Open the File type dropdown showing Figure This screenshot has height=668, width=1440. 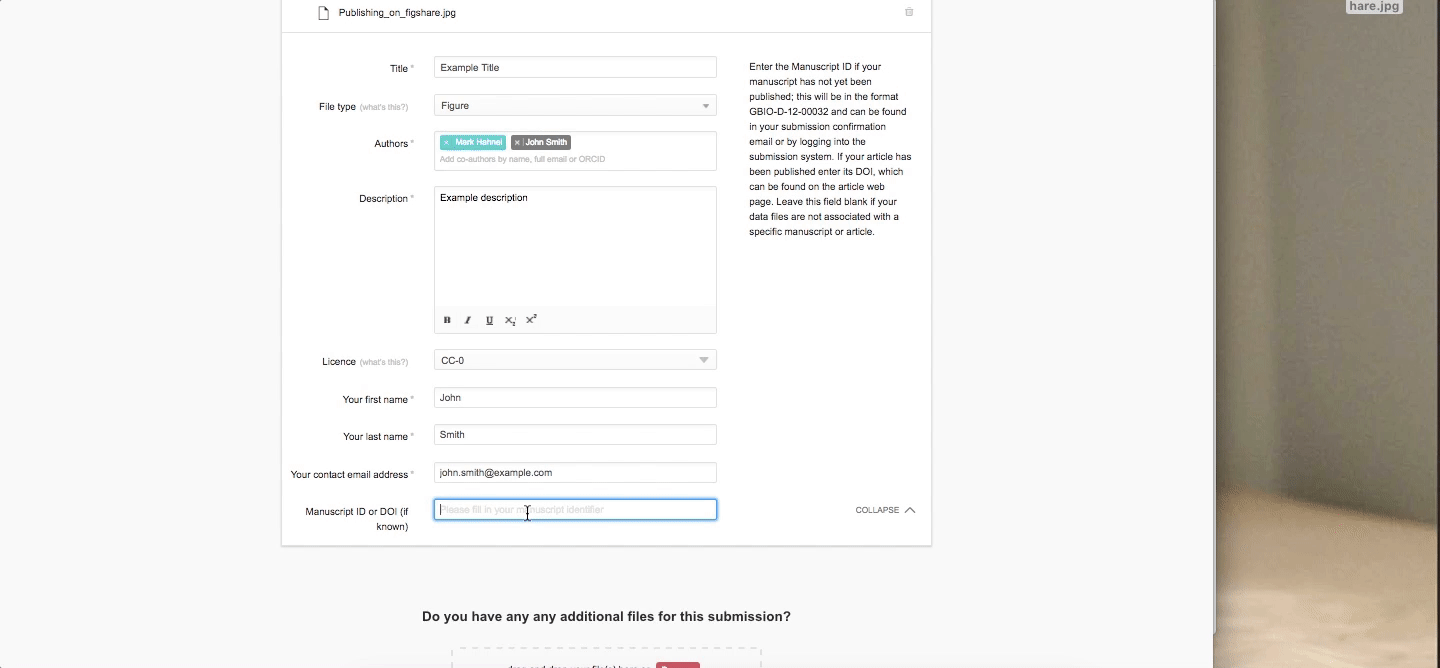[x=575, y=106]
